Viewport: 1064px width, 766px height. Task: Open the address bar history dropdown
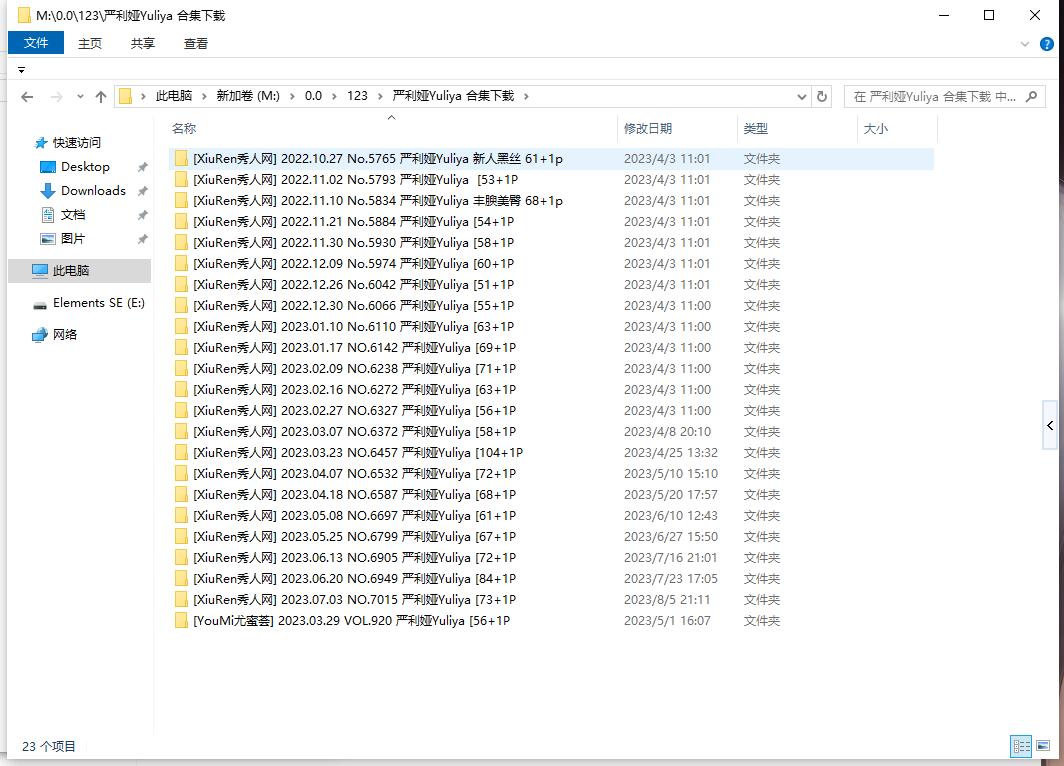(x=801, y=96)
